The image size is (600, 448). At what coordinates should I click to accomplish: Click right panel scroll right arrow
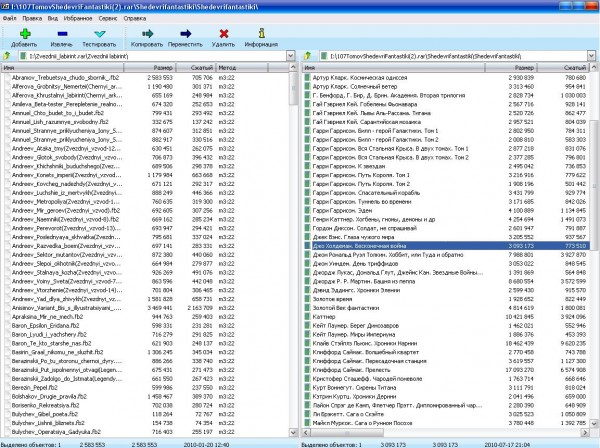click(x=585, y=433)
